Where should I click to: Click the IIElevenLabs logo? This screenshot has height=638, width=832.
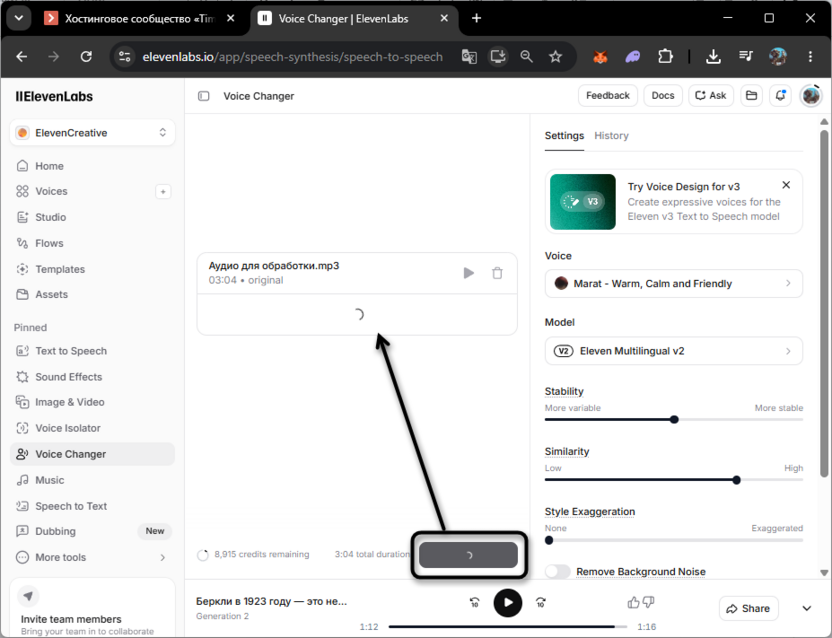point(54,97)
